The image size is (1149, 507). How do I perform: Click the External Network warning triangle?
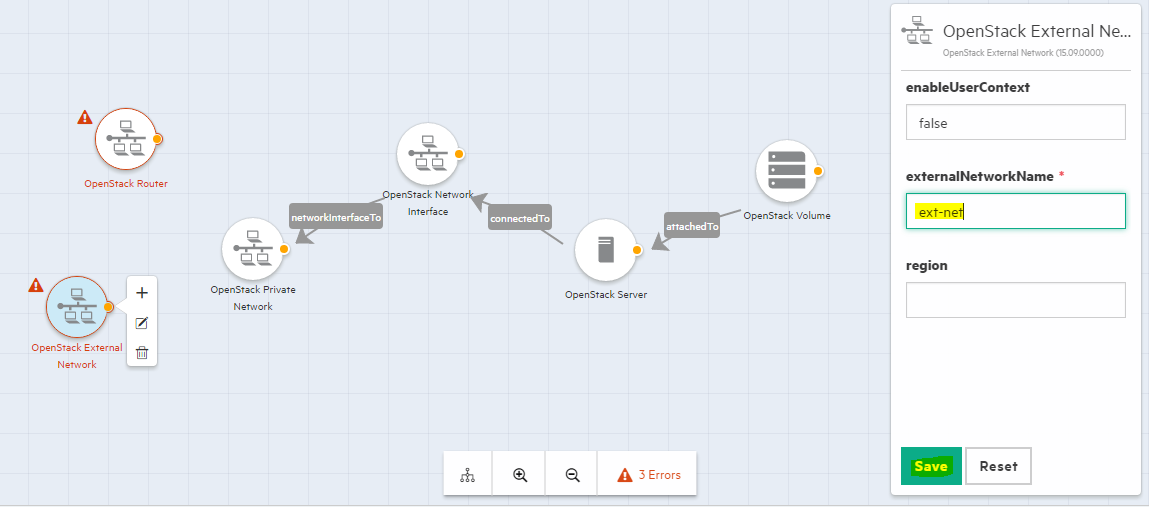click(x=36, y=285)
